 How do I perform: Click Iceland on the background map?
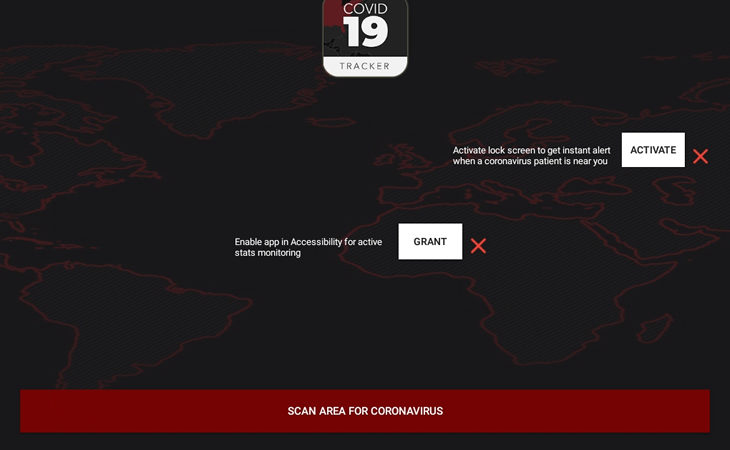pyautogui.click(x=331, y=122)
